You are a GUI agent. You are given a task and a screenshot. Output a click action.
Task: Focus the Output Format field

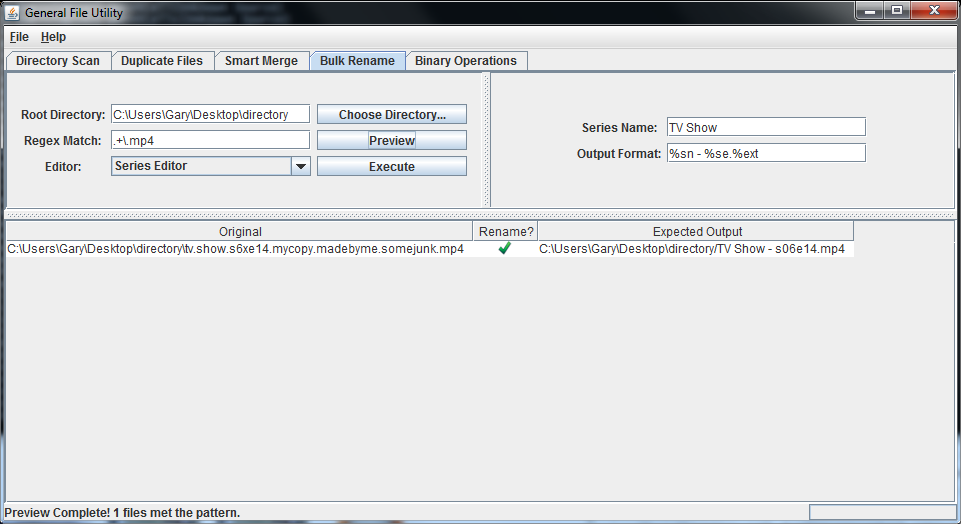point(766,153)
